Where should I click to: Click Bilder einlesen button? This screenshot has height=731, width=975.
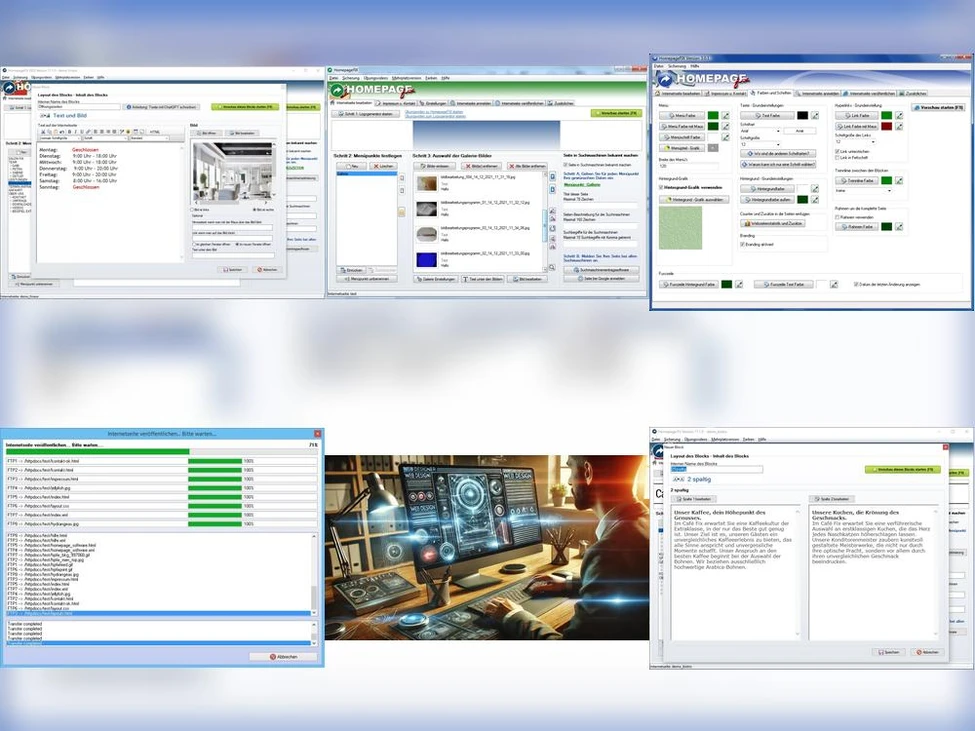tap(435, 166)
